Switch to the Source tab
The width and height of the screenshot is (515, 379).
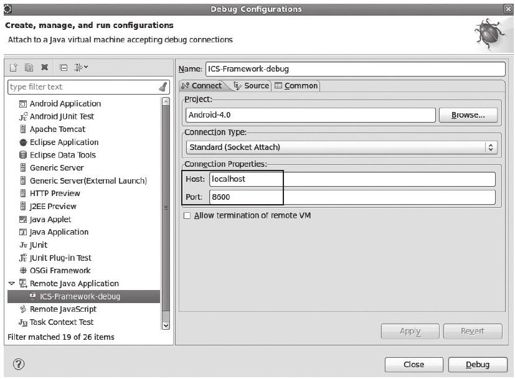coord(252,86)
